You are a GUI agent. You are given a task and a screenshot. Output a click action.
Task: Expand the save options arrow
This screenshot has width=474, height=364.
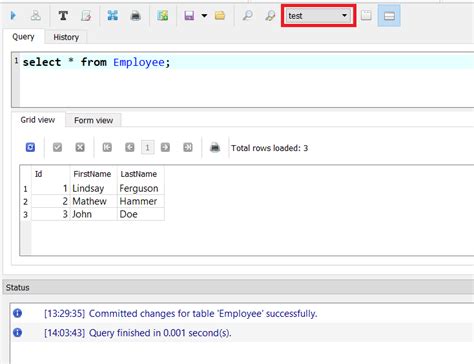coord(204,15)
